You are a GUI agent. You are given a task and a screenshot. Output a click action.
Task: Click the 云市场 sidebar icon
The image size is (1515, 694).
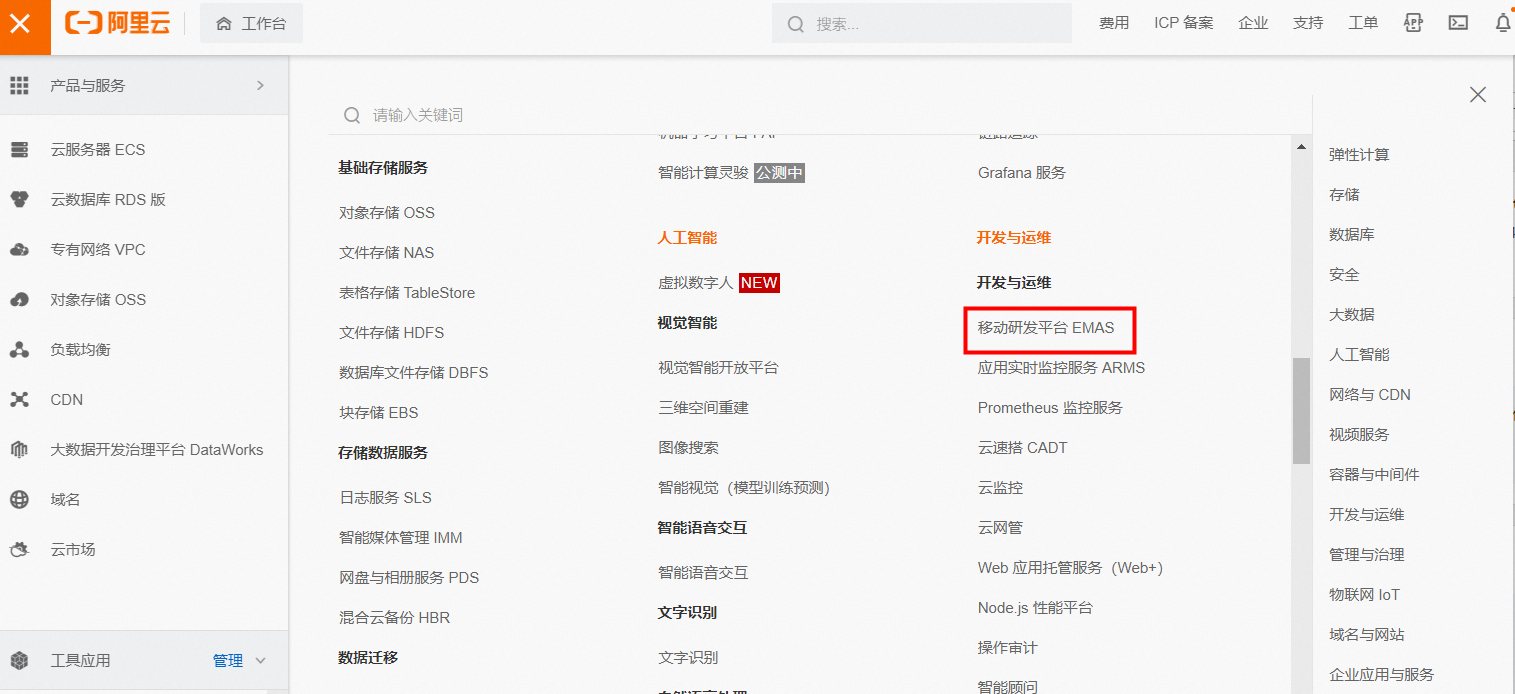[x=19, y=550]
